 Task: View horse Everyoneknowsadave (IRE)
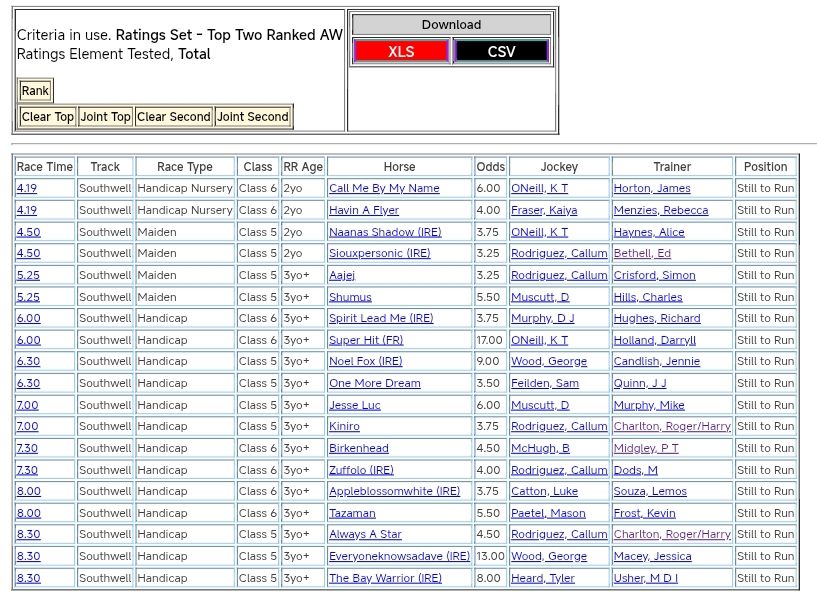click(399, 556)
